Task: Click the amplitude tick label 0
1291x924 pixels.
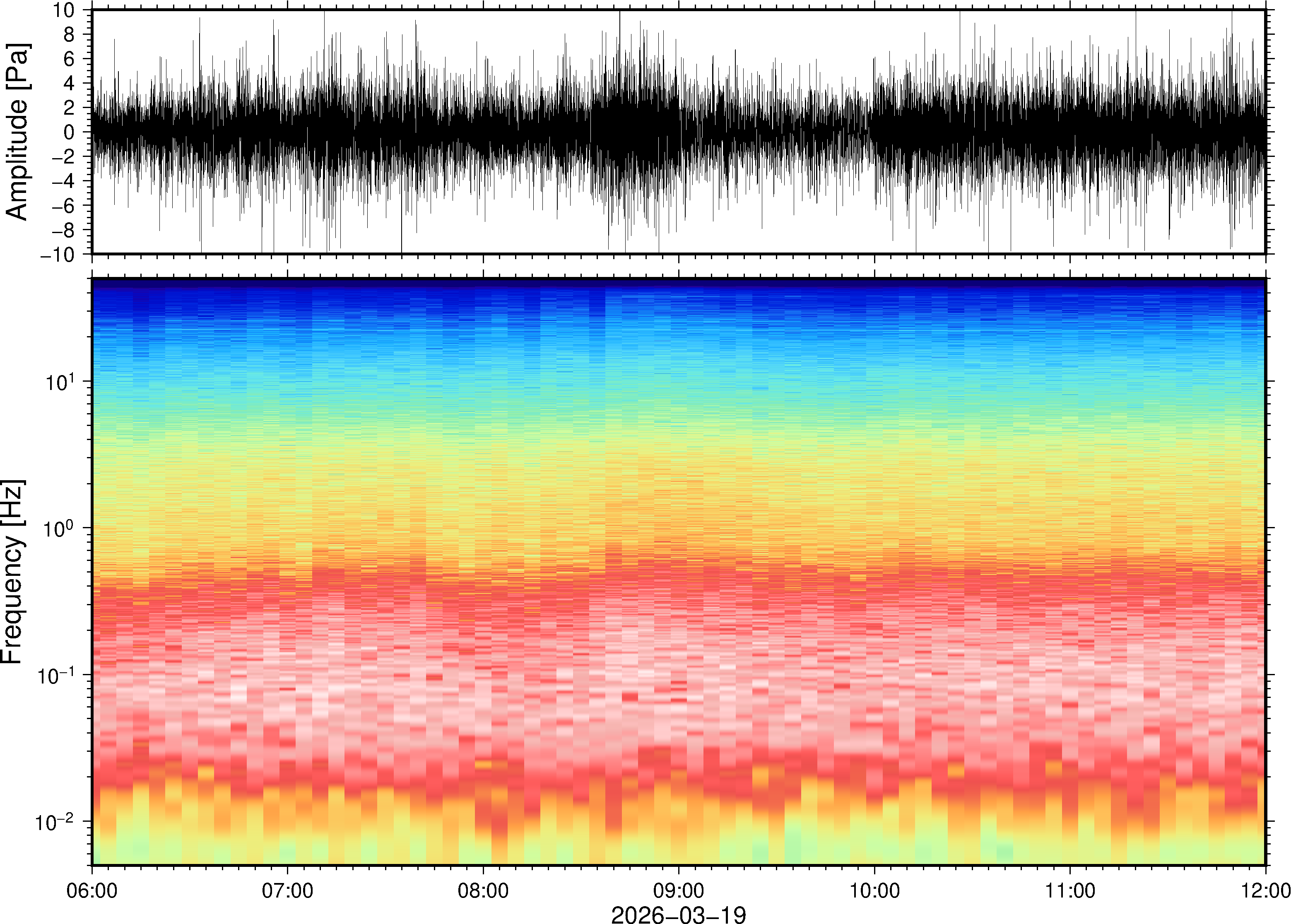Action: click(x=70, y=132)
